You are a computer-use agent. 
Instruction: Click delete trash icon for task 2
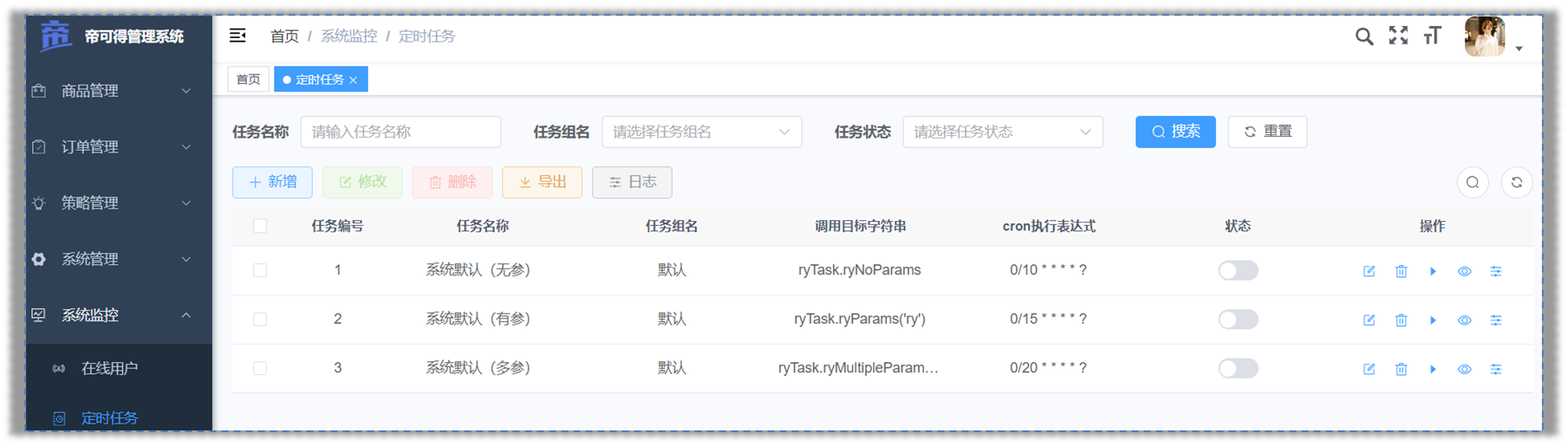(1401, 320)
